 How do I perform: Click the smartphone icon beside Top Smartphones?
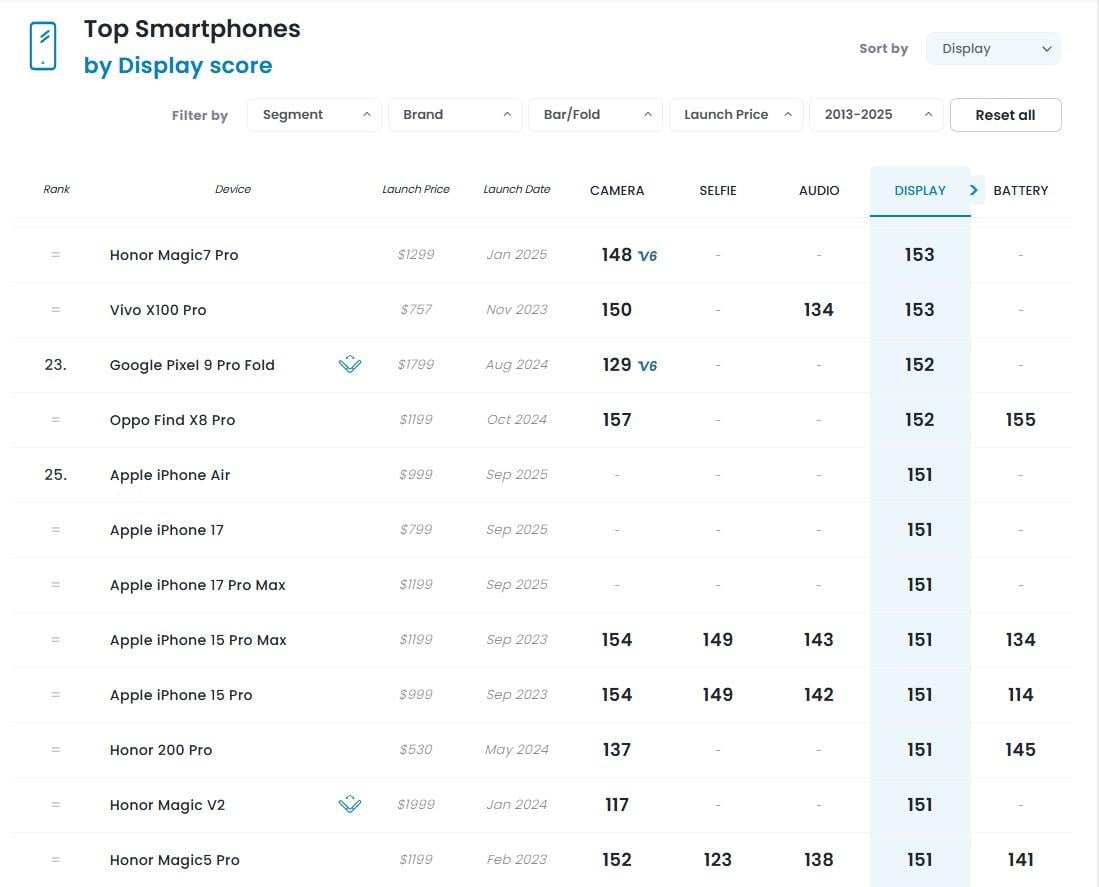(43, 46)
